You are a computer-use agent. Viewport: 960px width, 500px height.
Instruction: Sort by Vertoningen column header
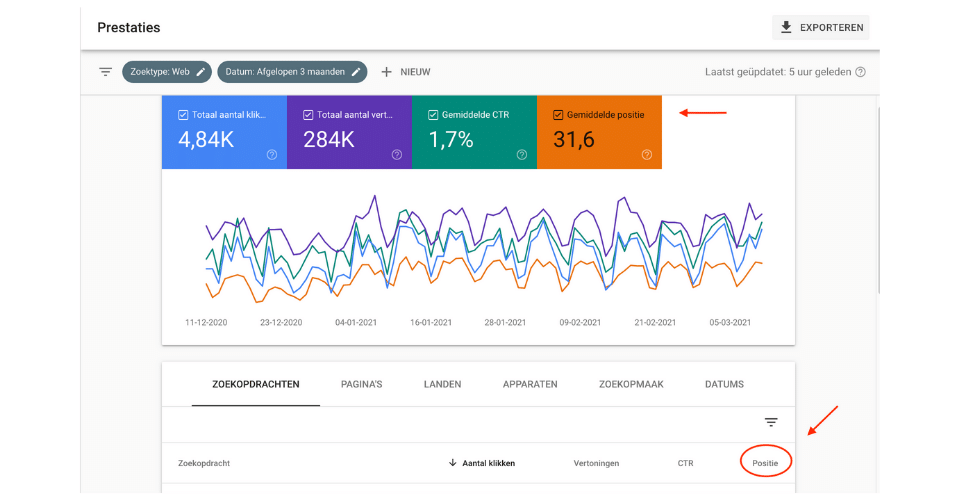tap(596, 463)
